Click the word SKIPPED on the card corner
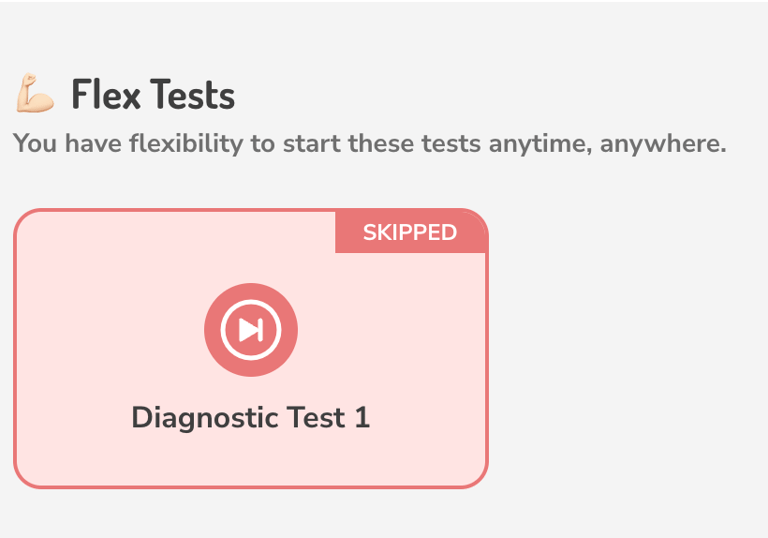Screen dimensions: 768x538 click(410, 233)
